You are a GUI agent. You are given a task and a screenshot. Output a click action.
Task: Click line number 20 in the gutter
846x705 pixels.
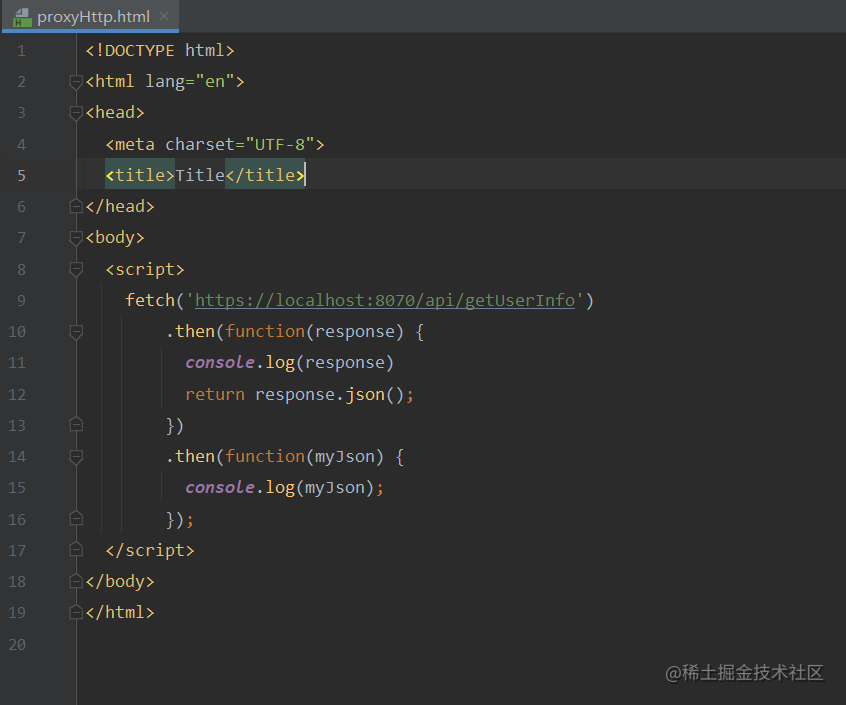pos(17,644)
